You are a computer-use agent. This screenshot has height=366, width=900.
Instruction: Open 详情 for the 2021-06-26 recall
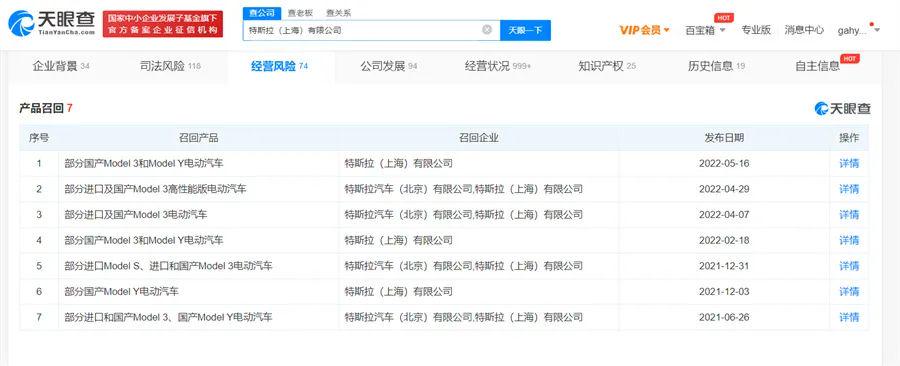coord(849,317)
